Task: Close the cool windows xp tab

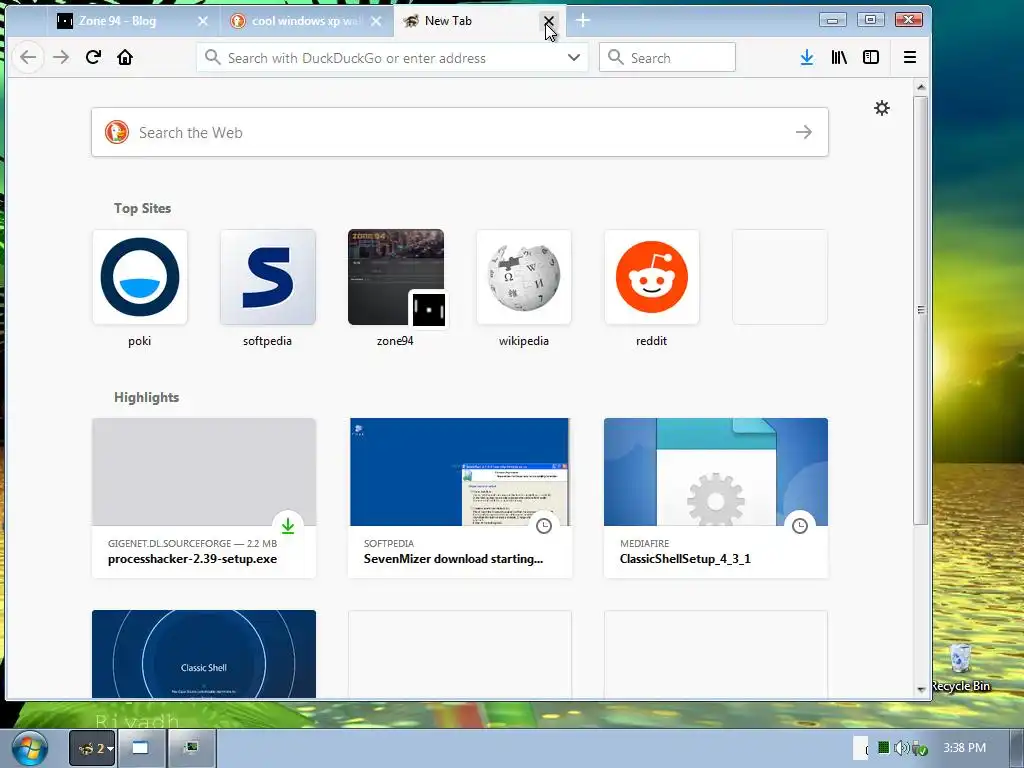Action: pyautogui.click(x=376, y=21)
